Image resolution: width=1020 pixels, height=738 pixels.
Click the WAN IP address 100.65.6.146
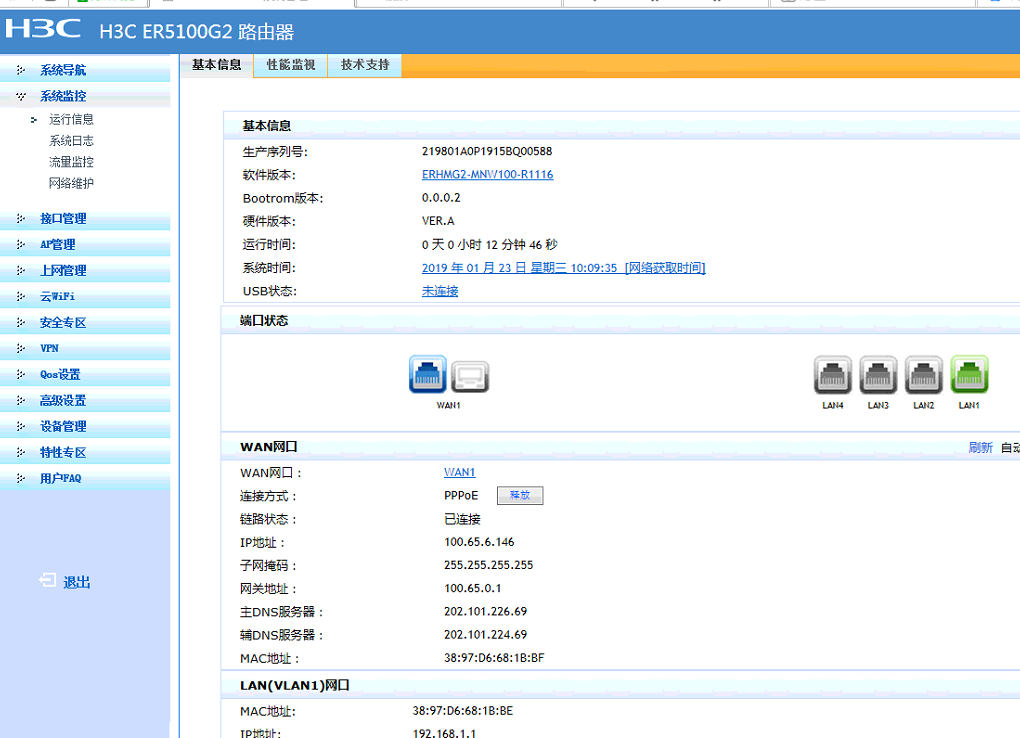pyautogui.click(x=479, y=542)
